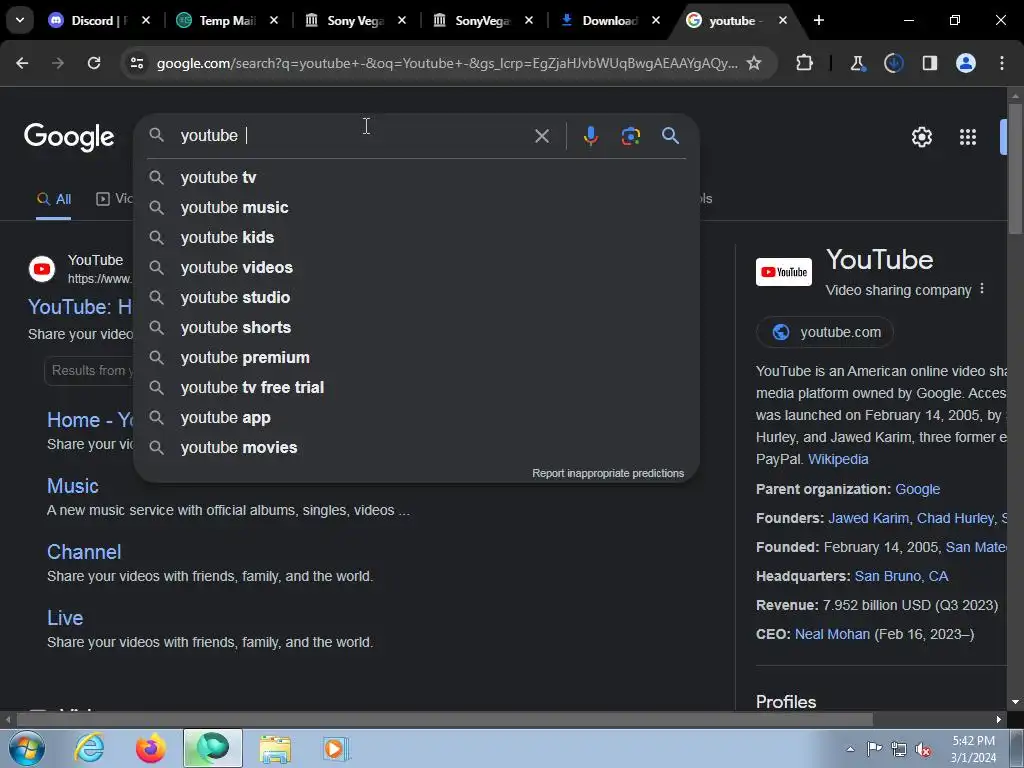Open the Channel sitelink
Image resolution: width=1024 pixels, height=768 pixels.
[x=84, y=552]
